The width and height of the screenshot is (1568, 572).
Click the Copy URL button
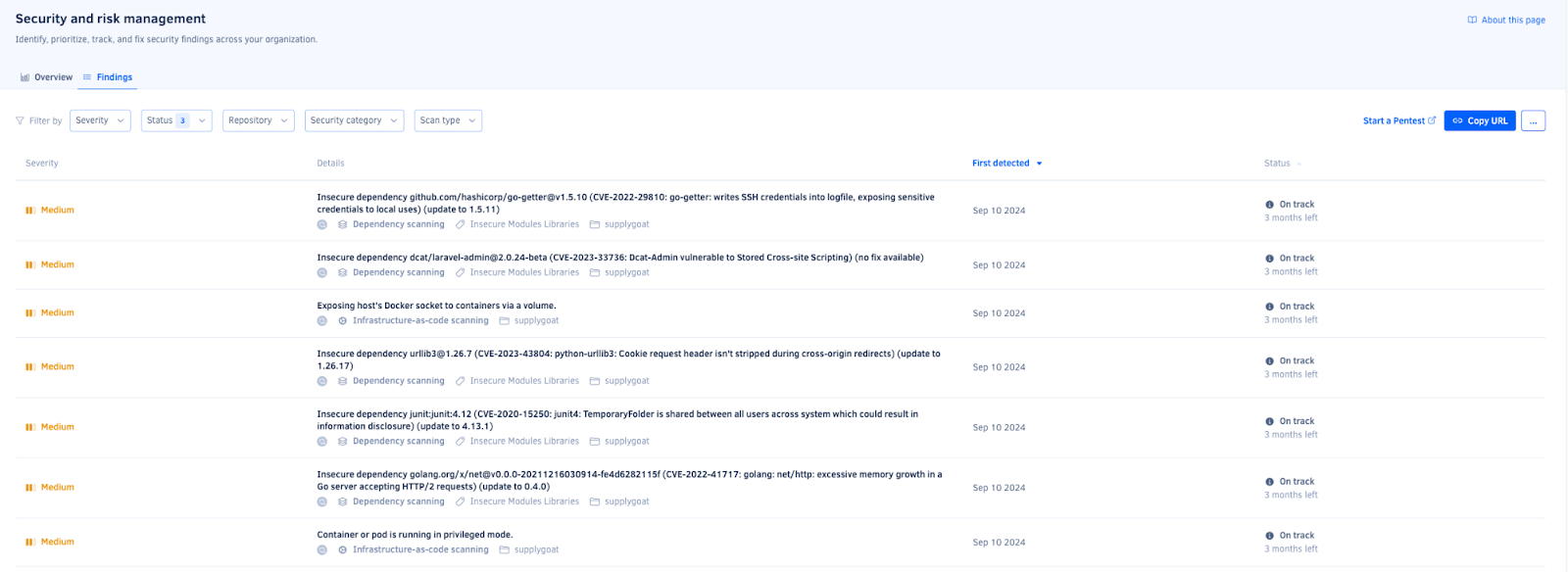[1480, 120]
